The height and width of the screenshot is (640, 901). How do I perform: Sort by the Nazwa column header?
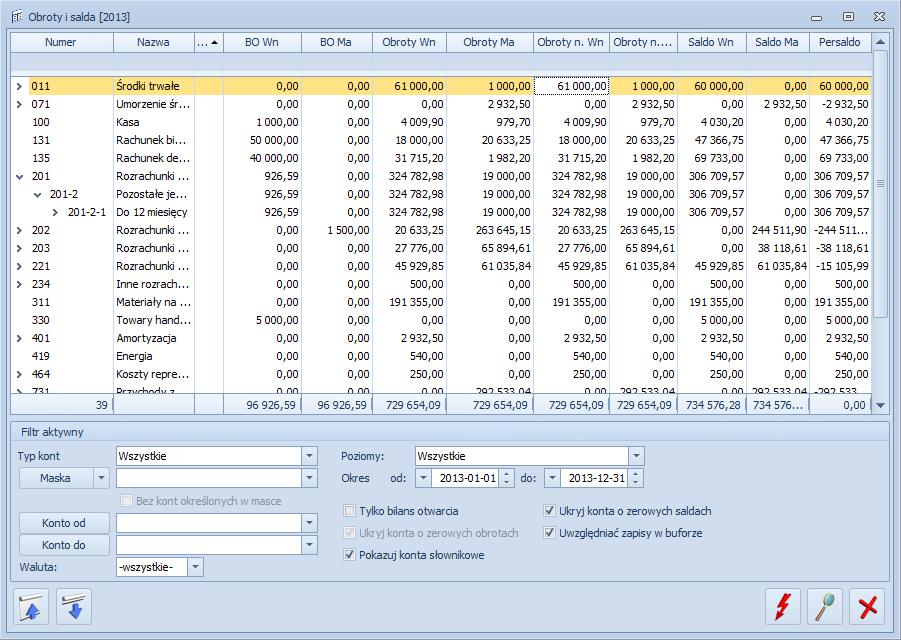pos(153,42)
